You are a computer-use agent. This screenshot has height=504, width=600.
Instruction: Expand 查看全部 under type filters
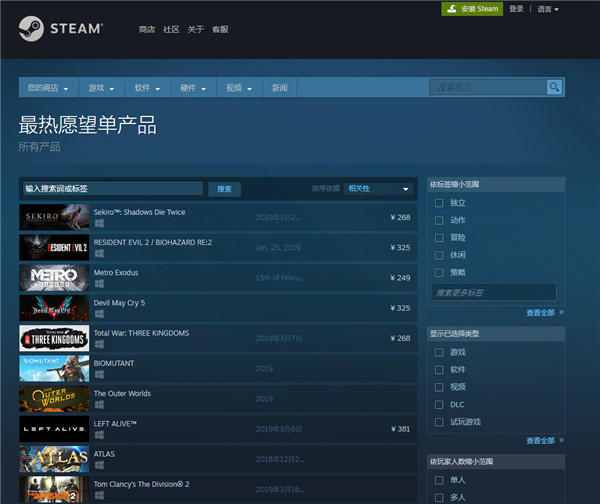point(540,440)
